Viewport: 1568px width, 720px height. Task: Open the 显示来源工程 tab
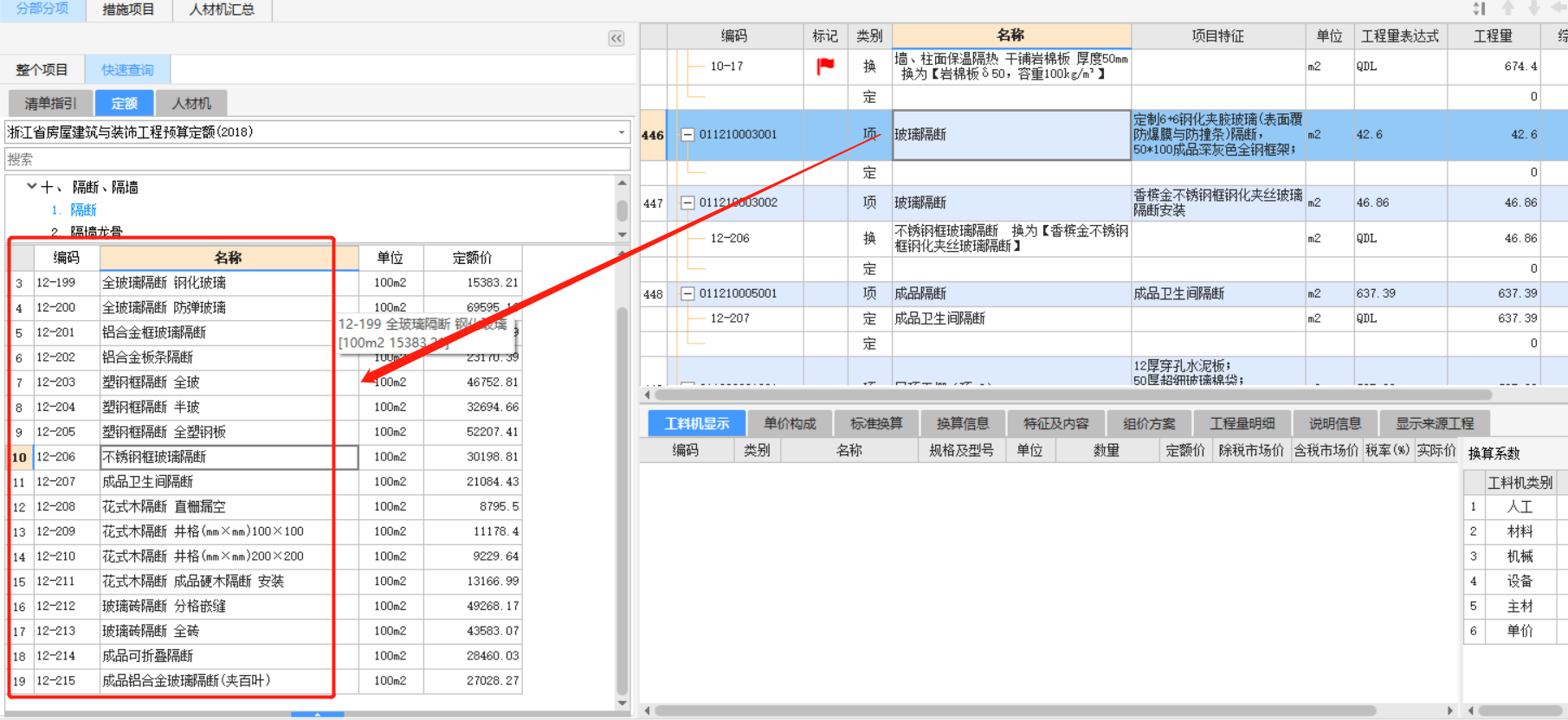[x=1435, y=423]
